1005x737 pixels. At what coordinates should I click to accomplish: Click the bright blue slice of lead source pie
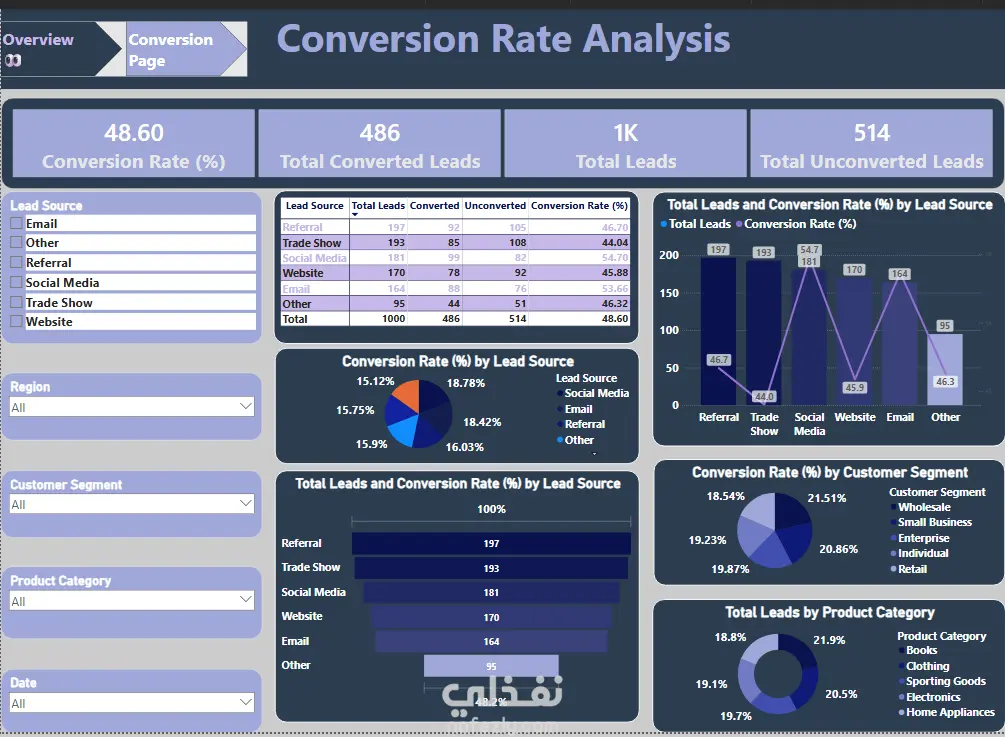(x=403, y=433)
